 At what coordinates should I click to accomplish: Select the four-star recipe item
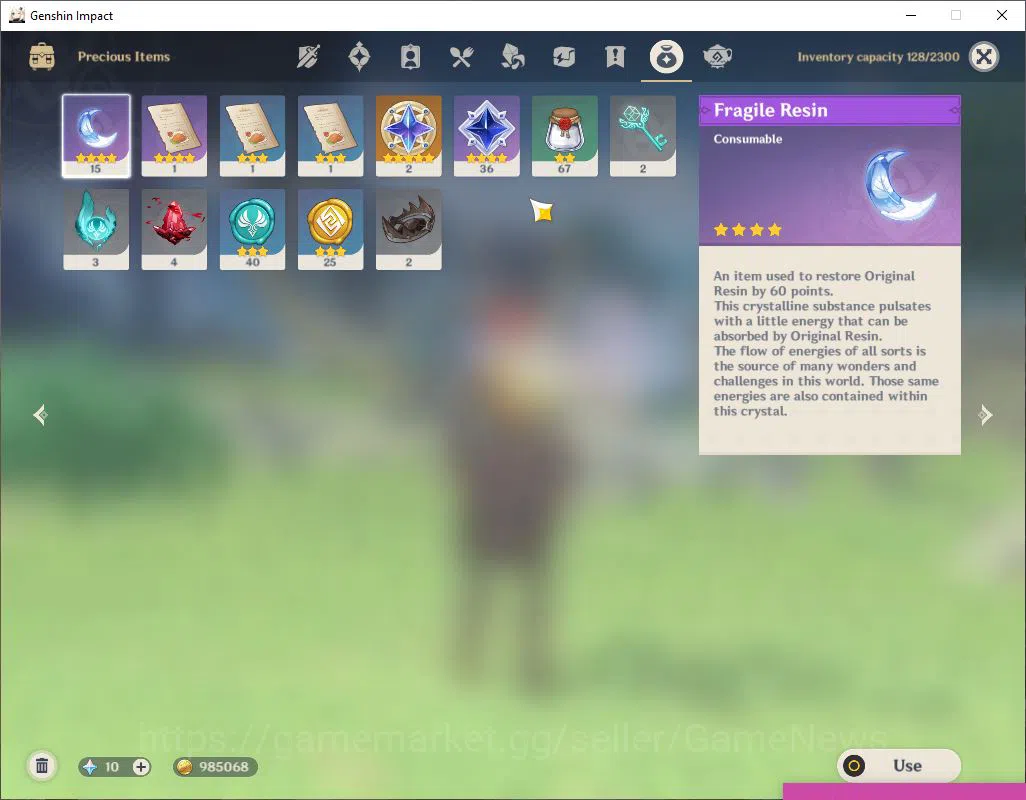pyautogui.click(x=174, y=136)
